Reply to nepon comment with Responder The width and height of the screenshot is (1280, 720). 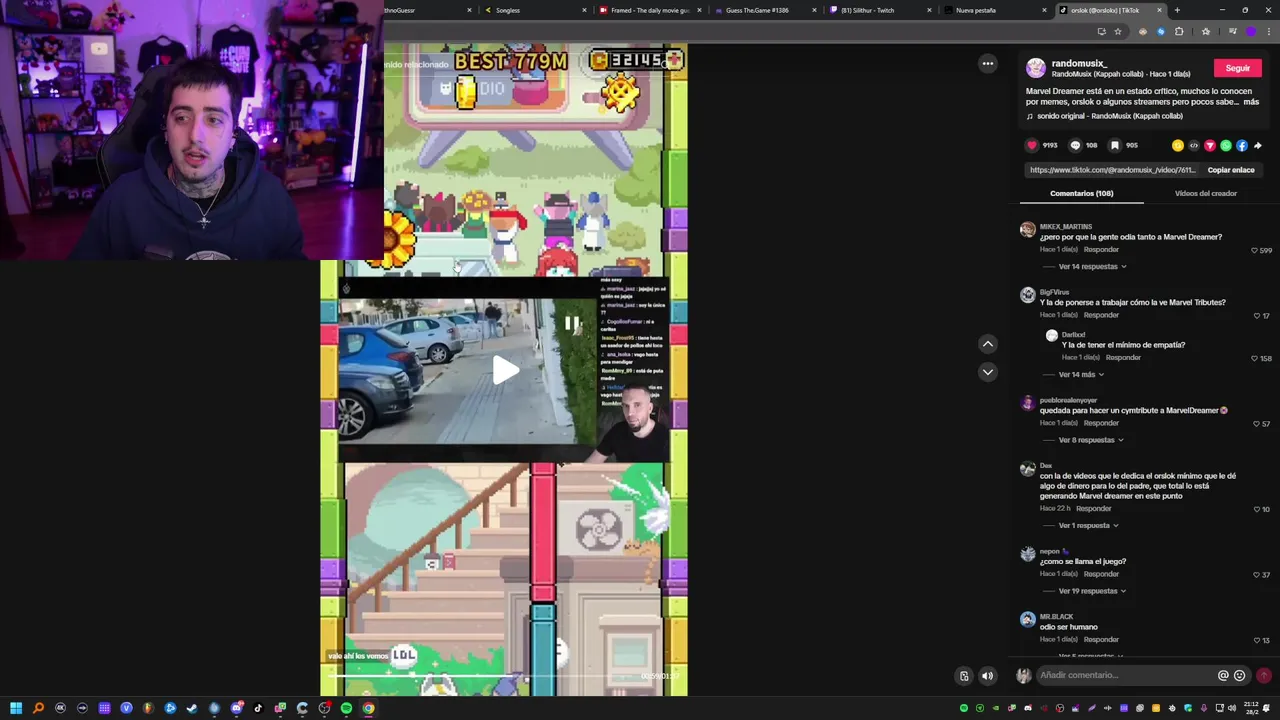click(x=1101, y=575)
